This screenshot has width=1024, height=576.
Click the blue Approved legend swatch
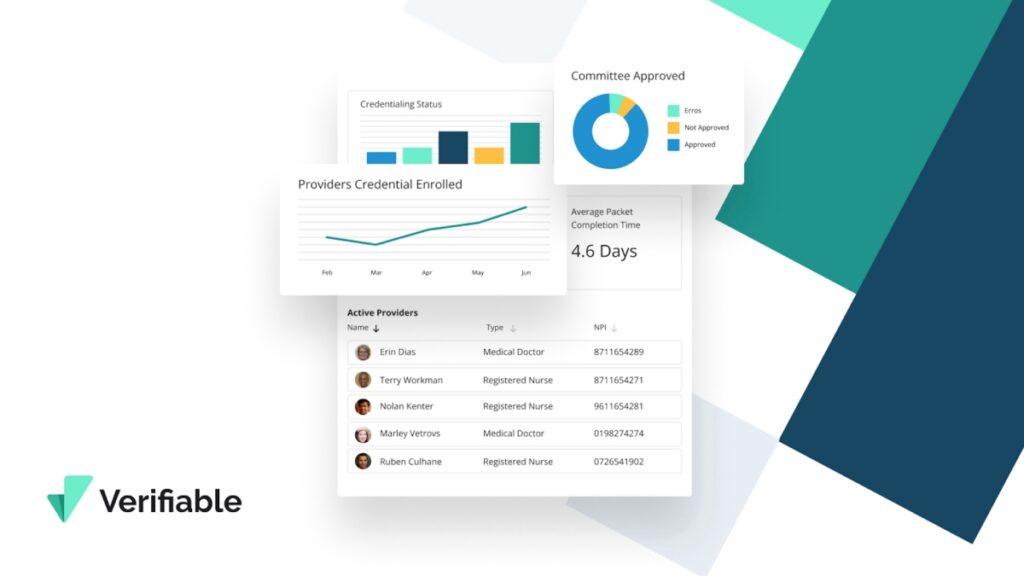coord(673,145)
